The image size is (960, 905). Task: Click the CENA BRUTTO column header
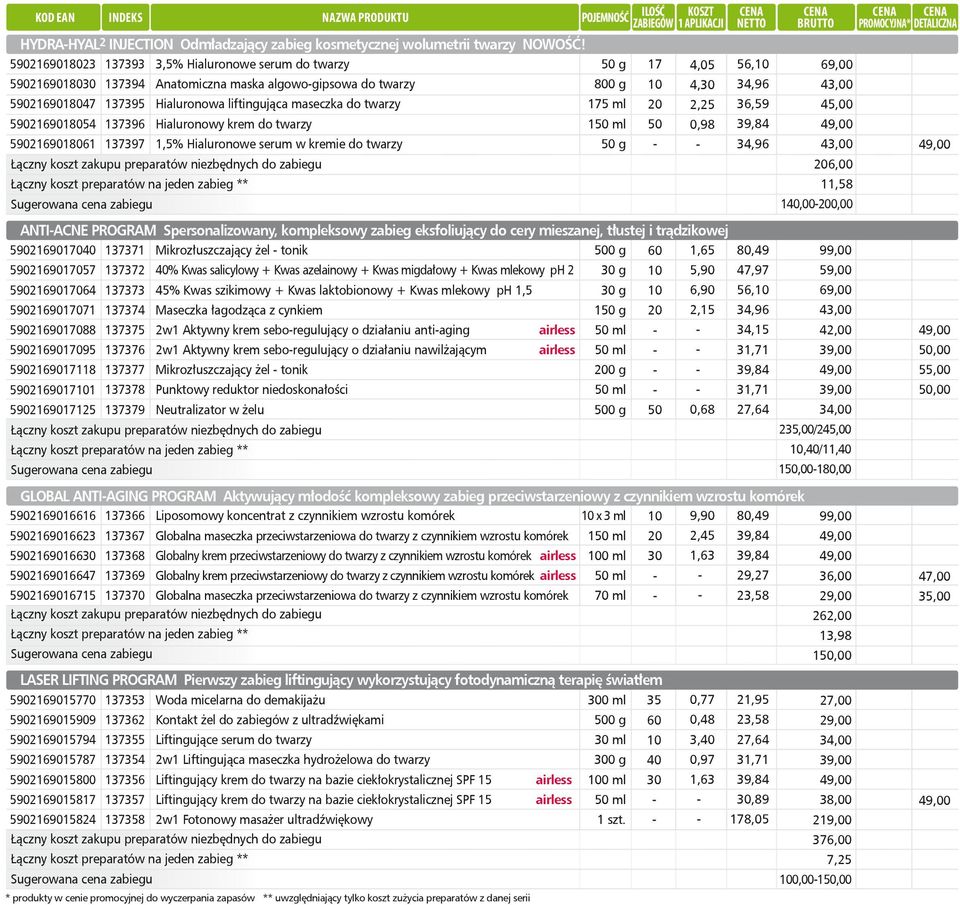(x=816, y=18)
